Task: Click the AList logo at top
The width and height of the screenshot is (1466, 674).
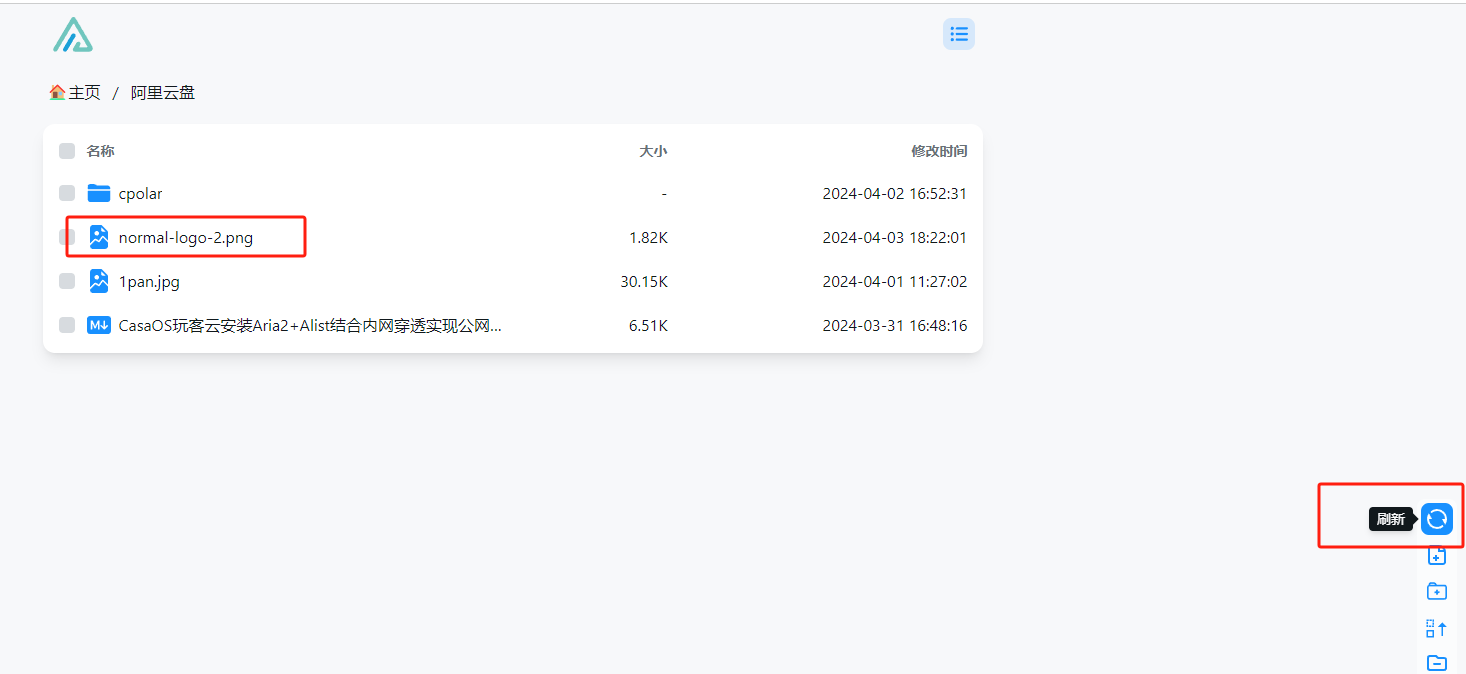Action: [x=73, y=34]
